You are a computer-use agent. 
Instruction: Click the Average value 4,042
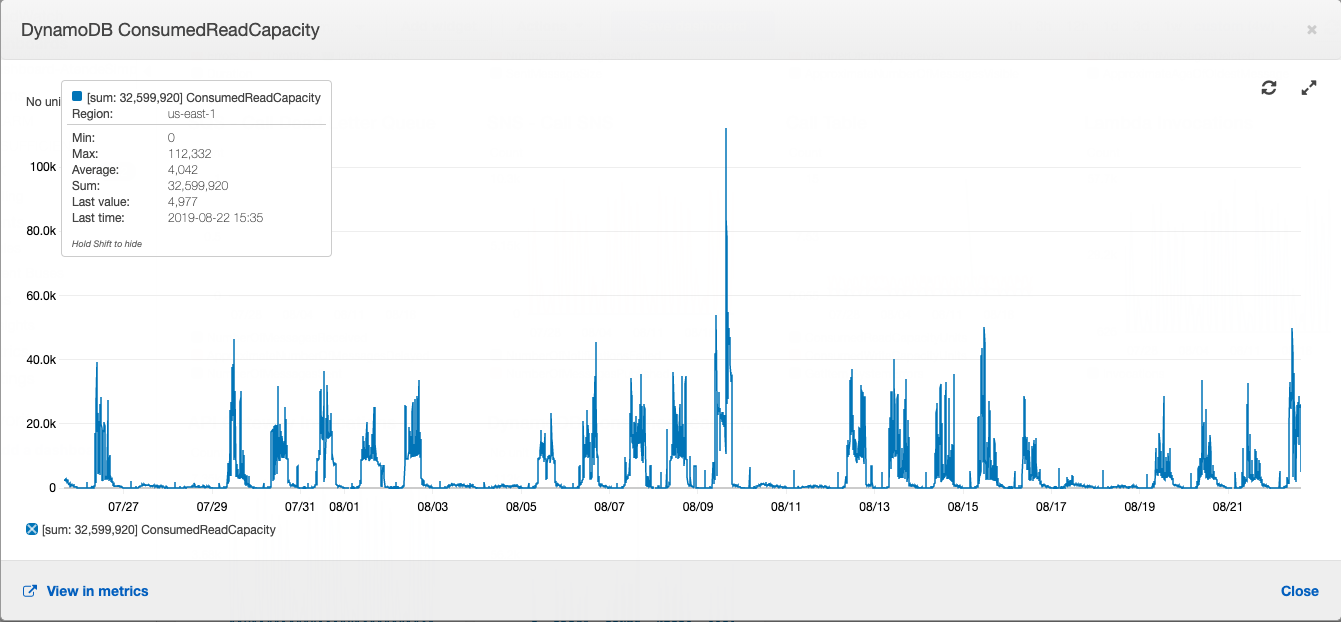tap(183, 170)
